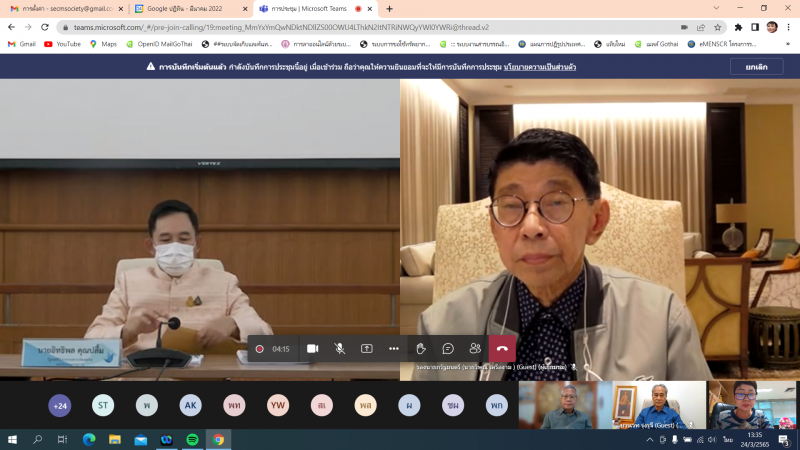This screenshot has height=450, width=800.
Task: Open the Chrome side panel icon
Action: [755, 27]
